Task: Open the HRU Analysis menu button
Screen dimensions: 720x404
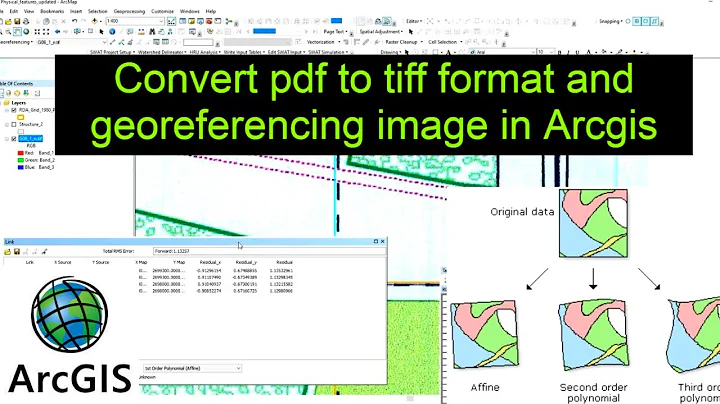Action: 204,52
